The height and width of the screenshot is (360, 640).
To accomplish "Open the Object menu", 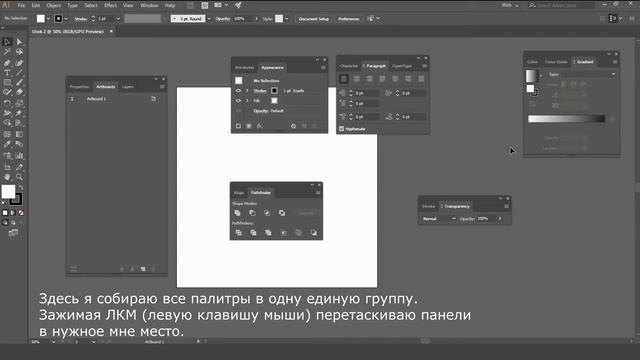I will pos(53,6).
